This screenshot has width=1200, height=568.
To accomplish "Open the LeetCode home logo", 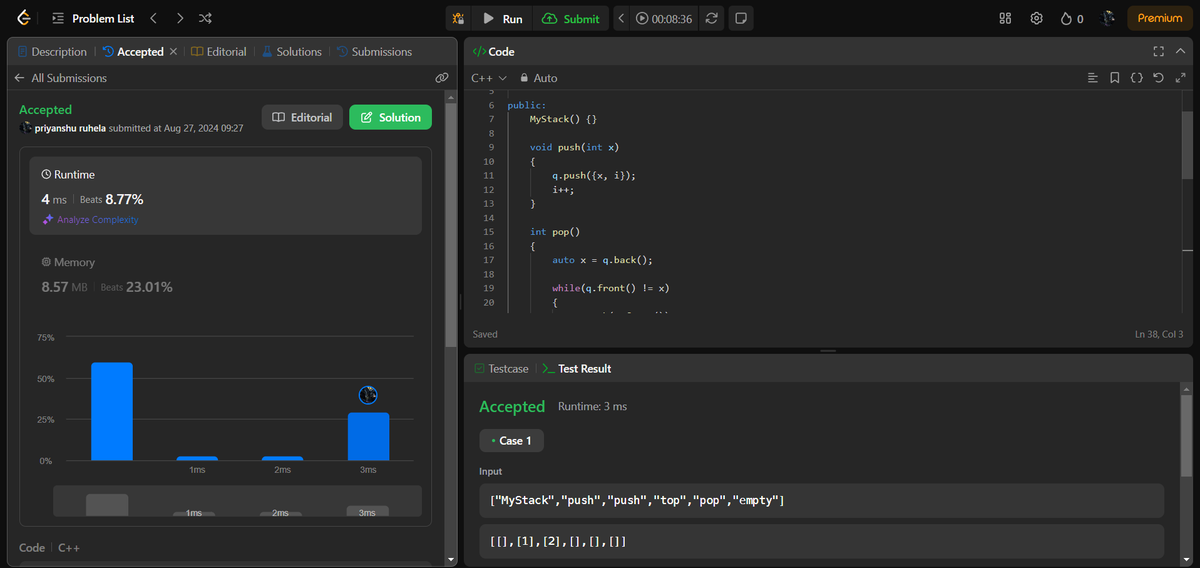I will click(23, 18).
